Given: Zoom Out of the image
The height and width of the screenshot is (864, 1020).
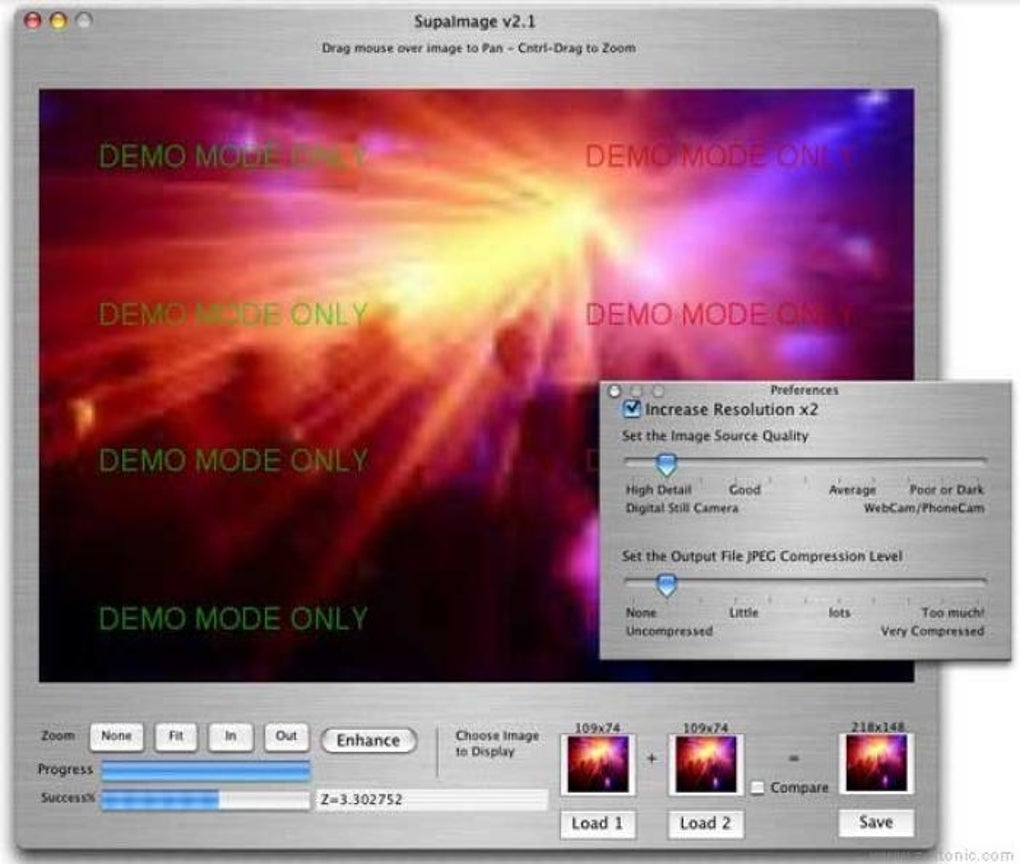Looking at the screenshot, I should (x=286, y=736).
